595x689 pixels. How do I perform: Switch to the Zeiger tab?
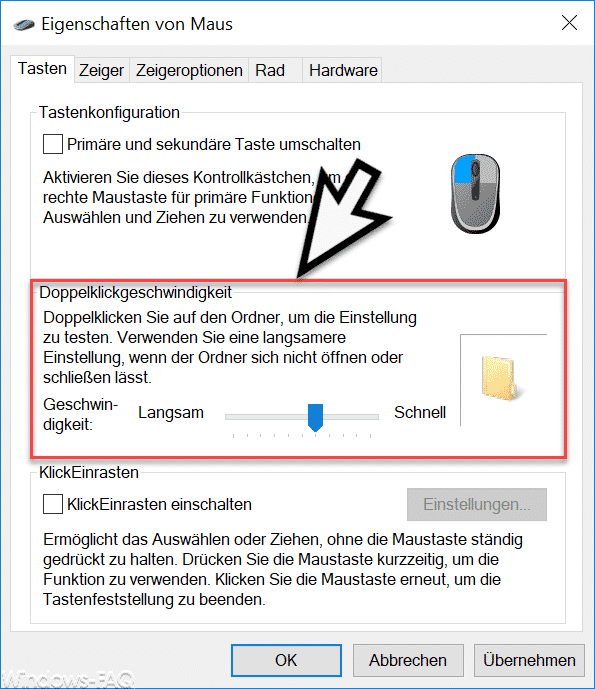click(102, 70)
